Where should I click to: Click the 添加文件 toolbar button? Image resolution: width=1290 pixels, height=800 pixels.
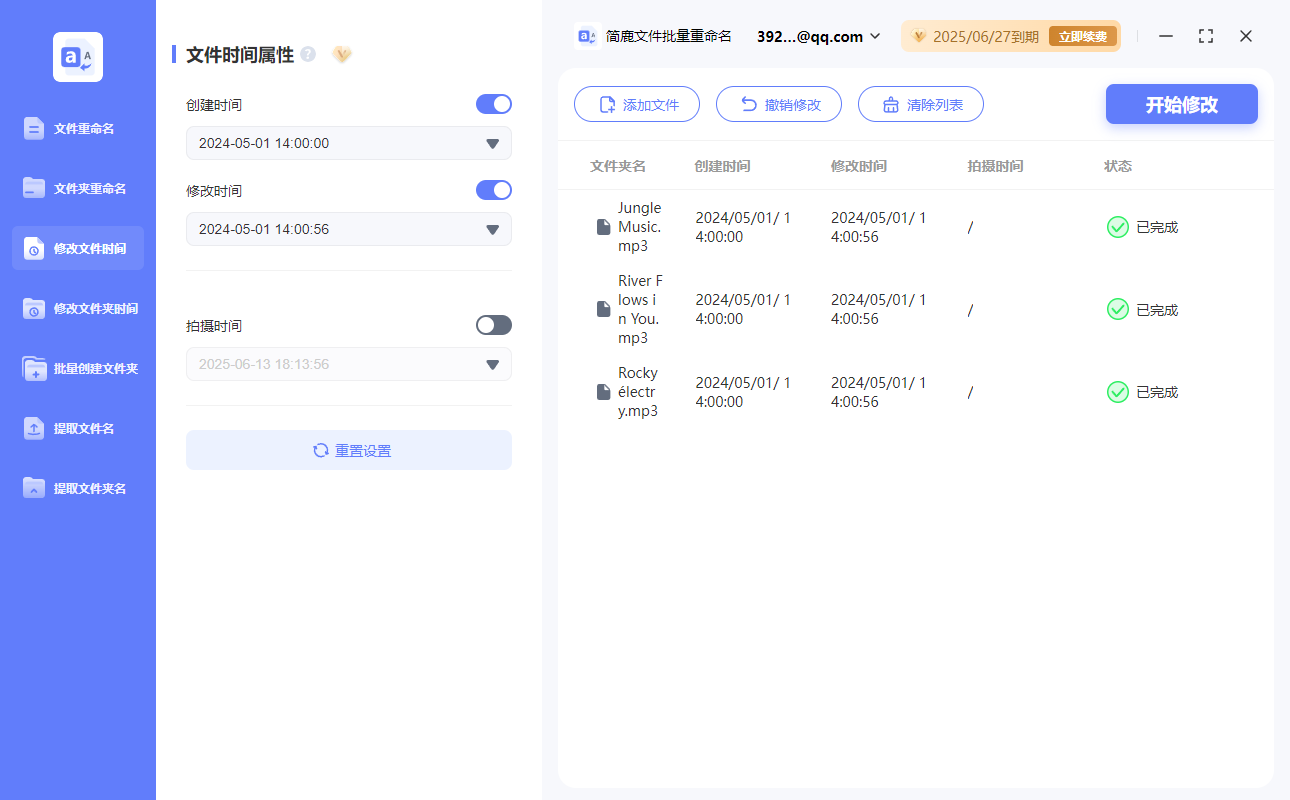(x=637, y=104)
